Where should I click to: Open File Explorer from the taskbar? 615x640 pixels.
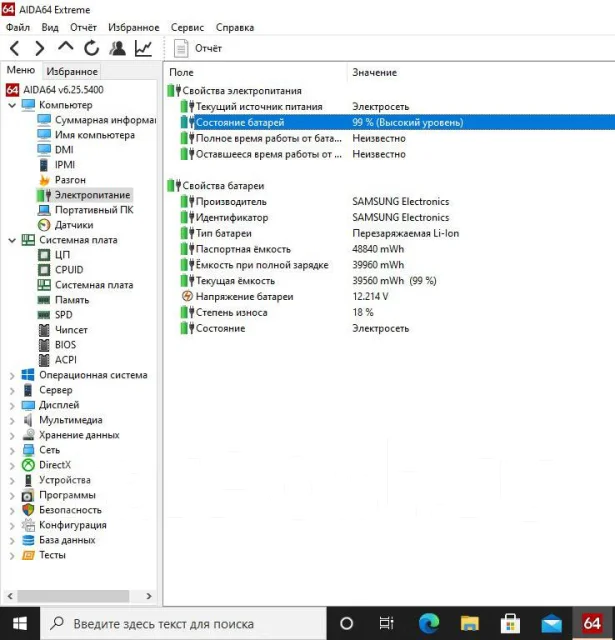click(x=470, y=623)
